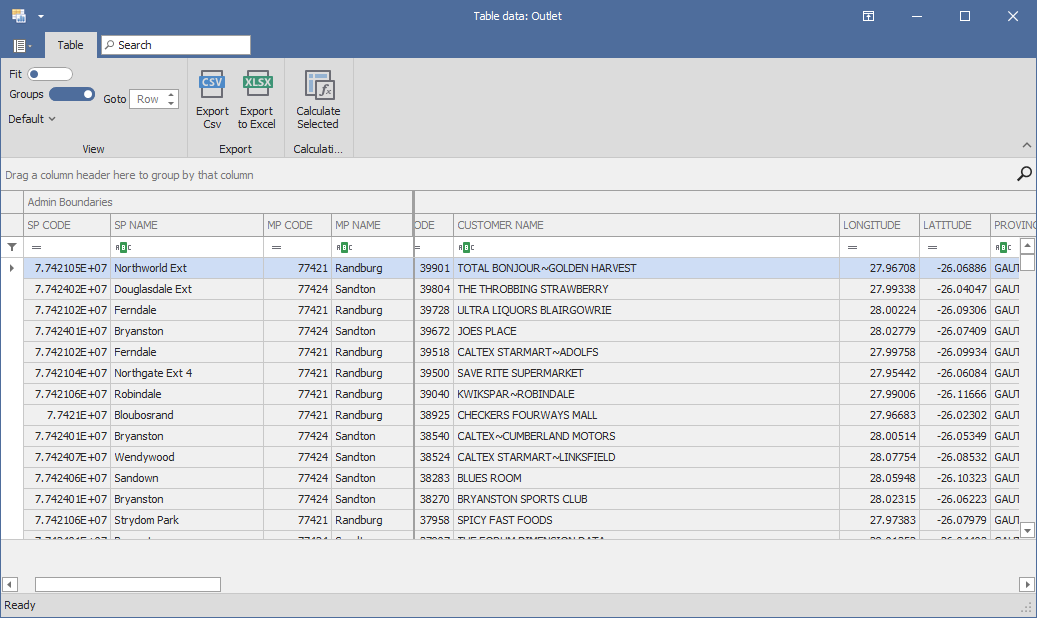This screenshot has width=1037, height=618.
Task: Turn off the Groups toggle switch
Action: (71, 94)
